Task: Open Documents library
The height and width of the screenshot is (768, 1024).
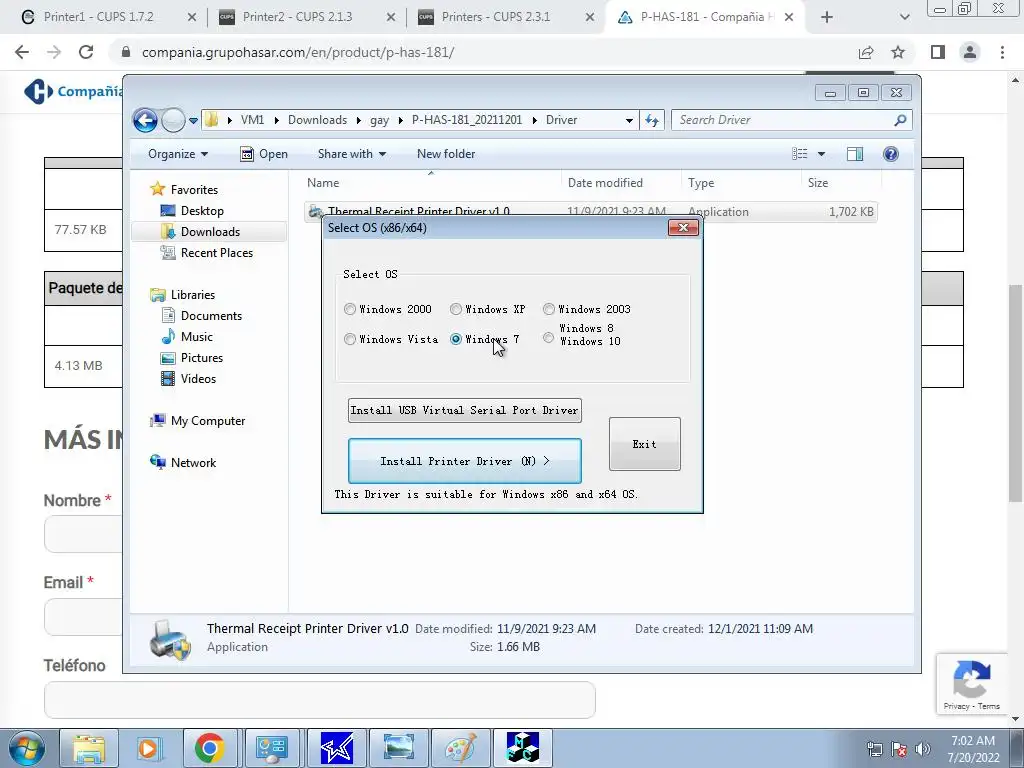Action: (x=211, y=316)
